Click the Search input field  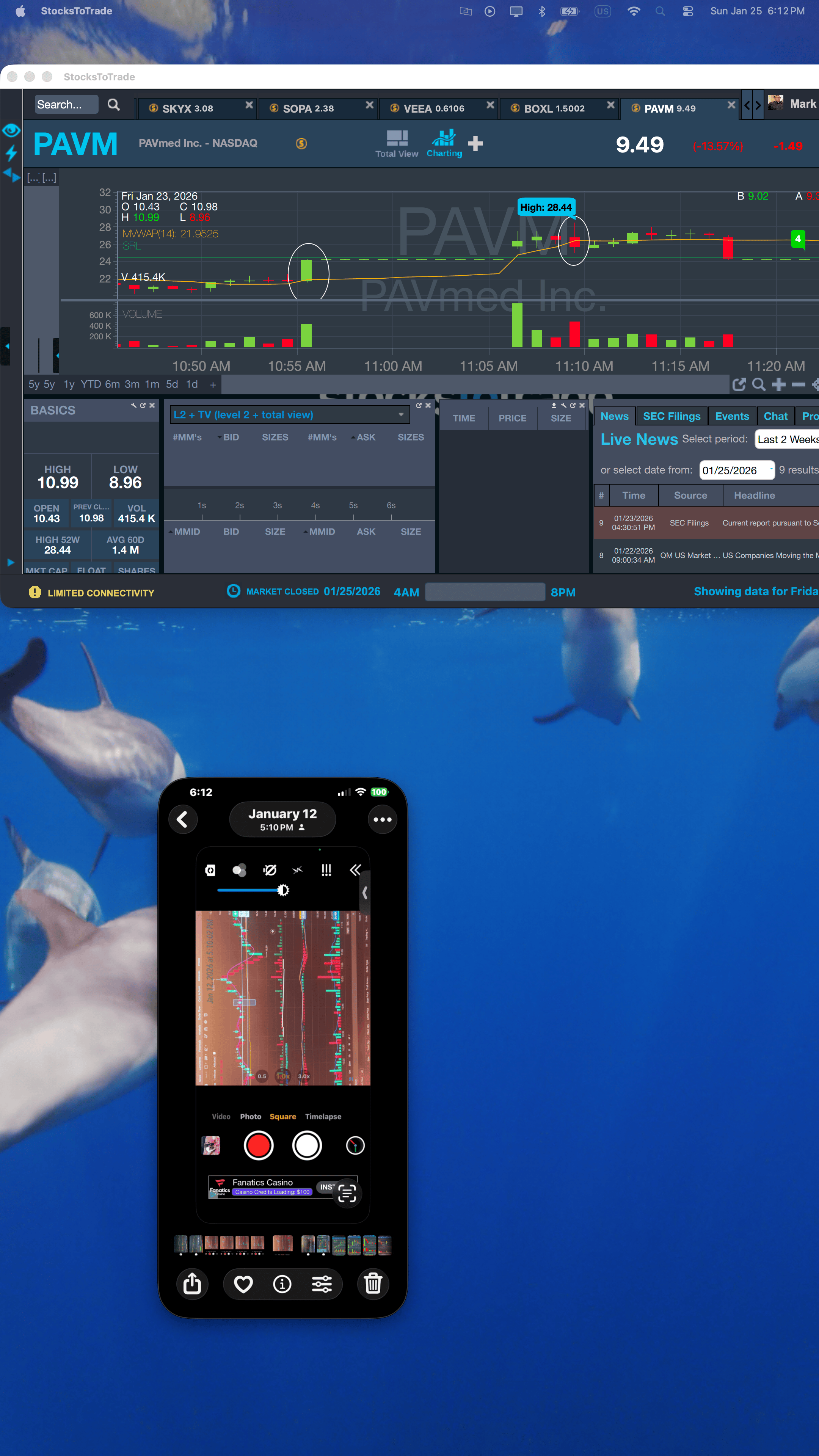pyautogui.click(x=66, y=105)
